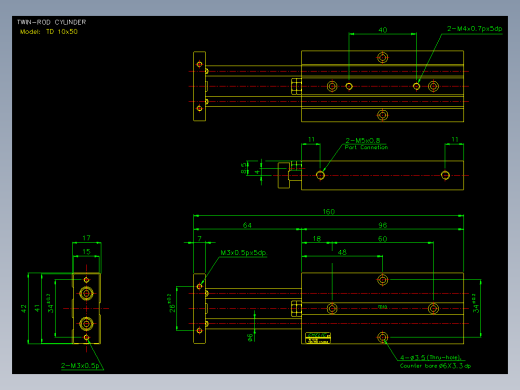The width and height of the screenshot is (520, 390).
Task: Click the TWIN-ROD CYLINDER title text
Action: click(x=51, y=22)
